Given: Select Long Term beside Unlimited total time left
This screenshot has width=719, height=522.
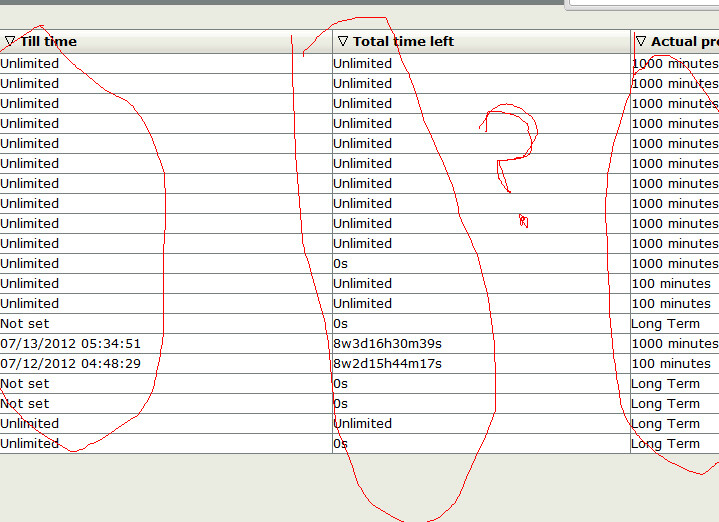Looking at the screenshot, I should 675,423.
